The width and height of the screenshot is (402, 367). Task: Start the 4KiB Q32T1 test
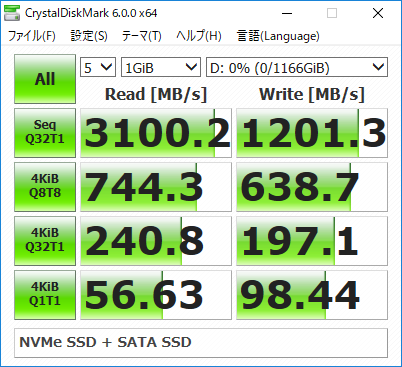(x=45, y=241)
